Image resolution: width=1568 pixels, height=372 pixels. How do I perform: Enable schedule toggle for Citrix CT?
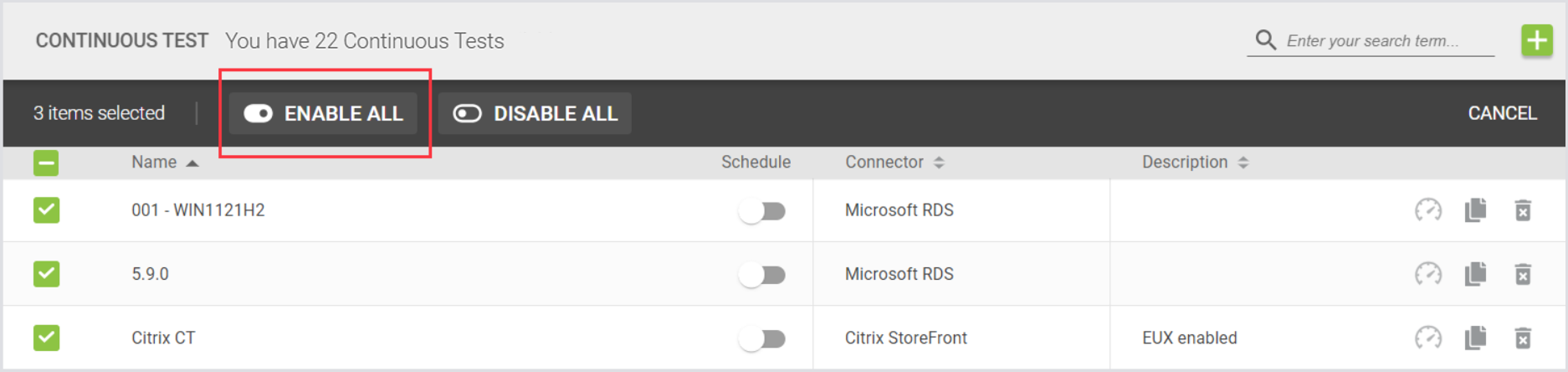[762, 338]
